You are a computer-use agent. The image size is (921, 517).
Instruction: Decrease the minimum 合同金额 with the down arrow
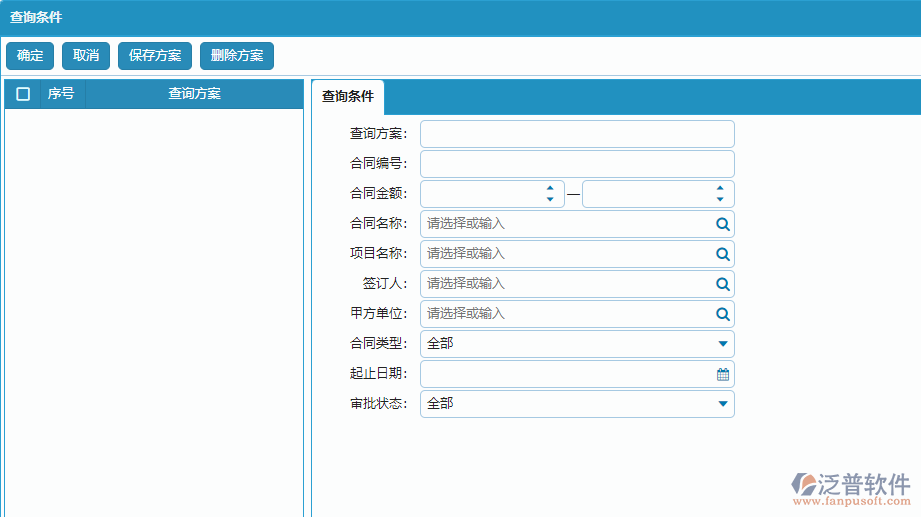tap(550, 199)
